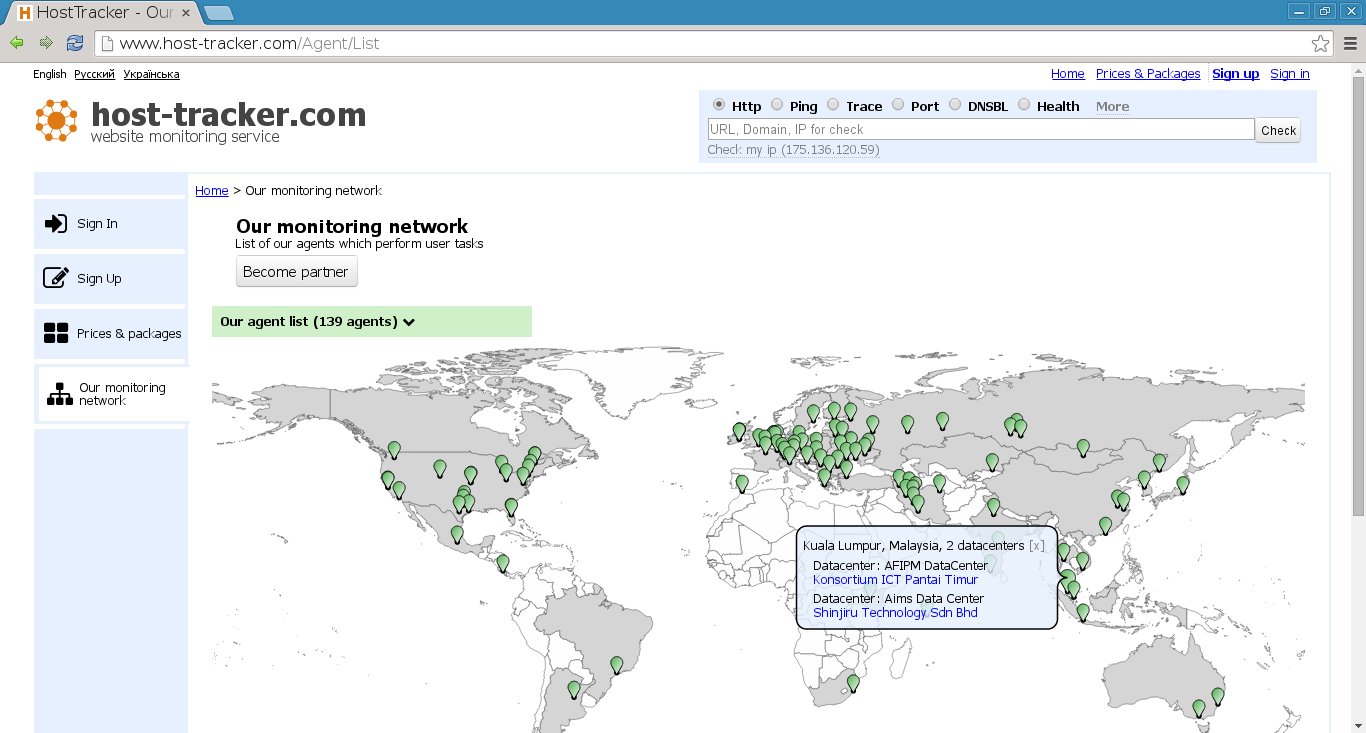This screenshot has height=733, width=1366.
Task: Click the Central America map marker
Action: click(x=503, y=564)
